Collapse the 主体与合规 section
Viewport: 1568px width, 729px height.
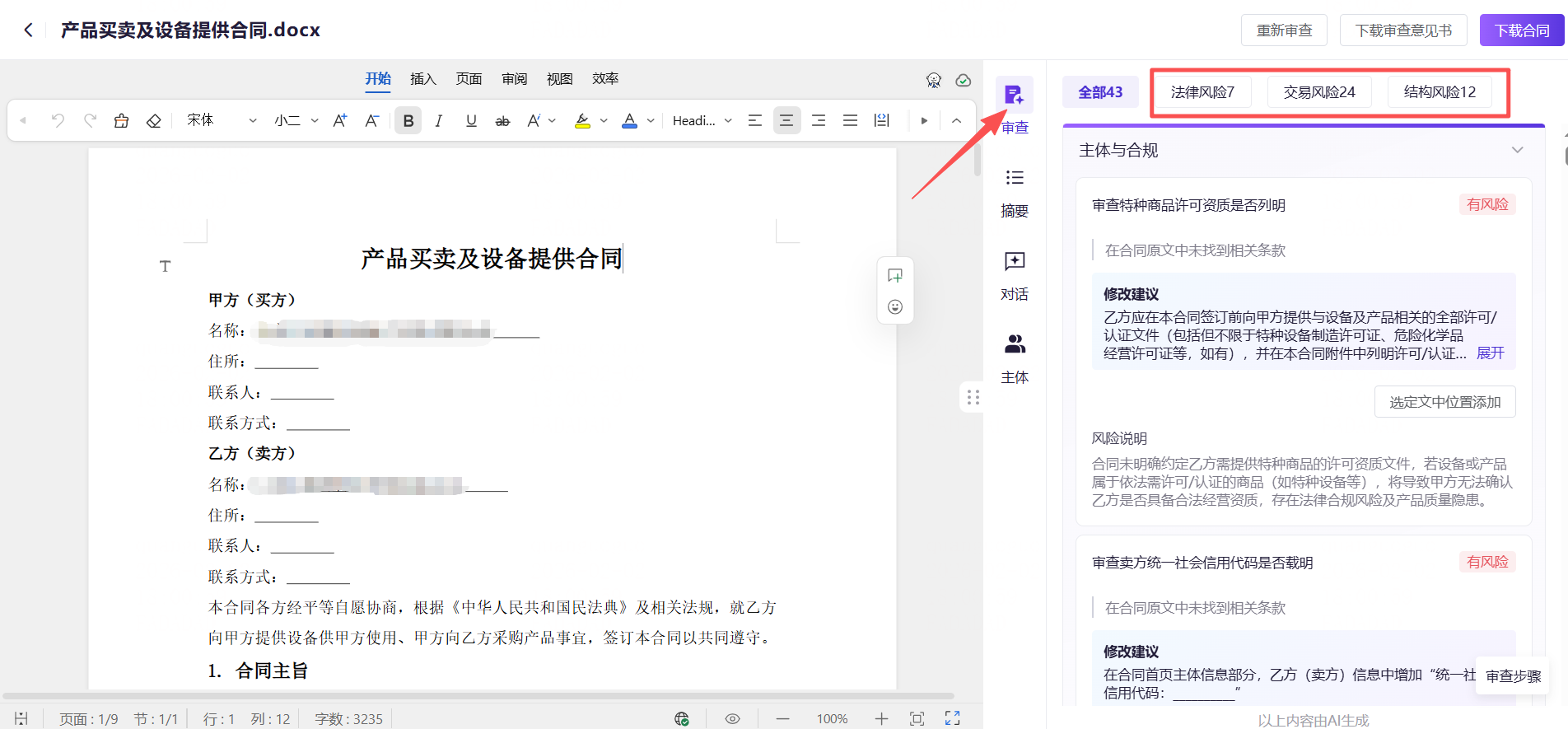[1517, 150]
